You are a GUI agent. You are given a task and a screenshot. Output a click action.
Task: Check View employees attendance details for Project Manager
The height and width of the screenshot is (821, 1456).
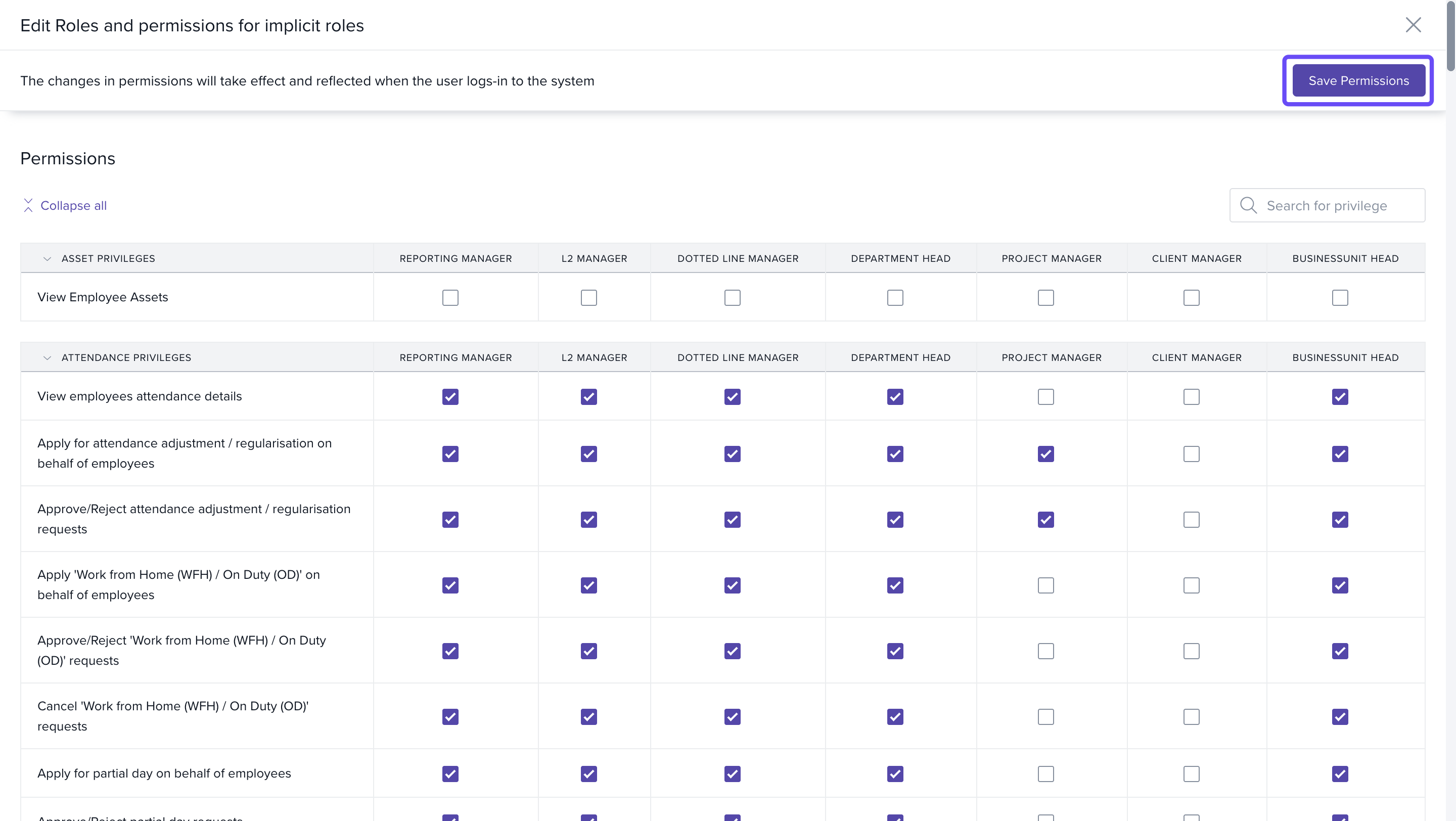point(1045,397)
